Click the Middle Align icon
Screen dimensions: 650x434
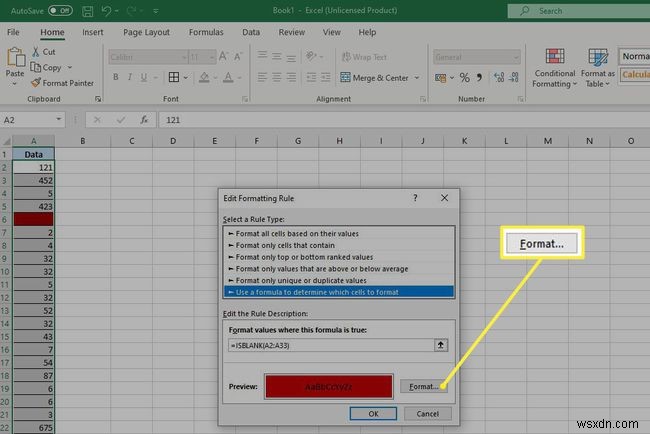point(277,56)
